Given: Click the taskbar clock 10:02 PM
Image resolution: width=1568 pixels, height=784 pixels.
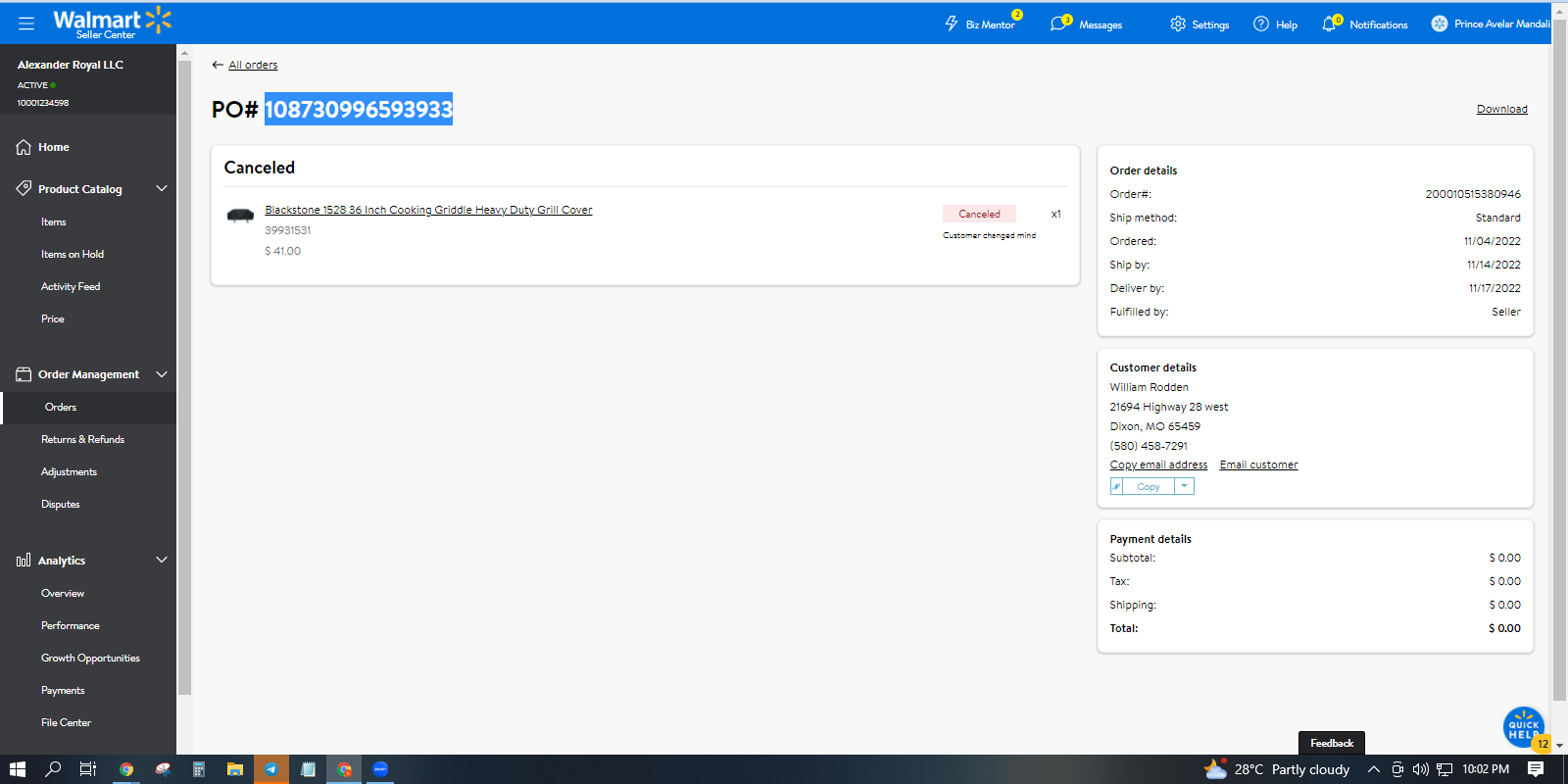Looking at the screenshot, I should [x=1486, y=769].
